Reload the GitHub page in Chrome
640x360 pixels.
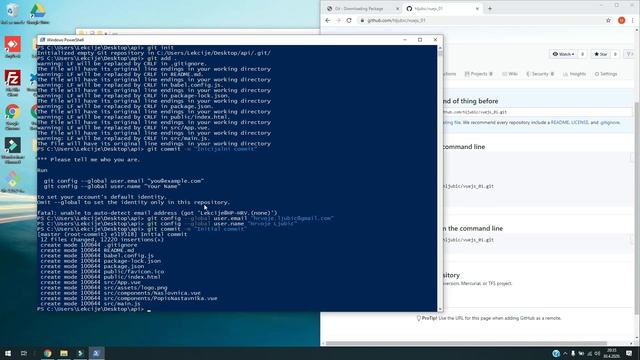click(x=349, y=20)
